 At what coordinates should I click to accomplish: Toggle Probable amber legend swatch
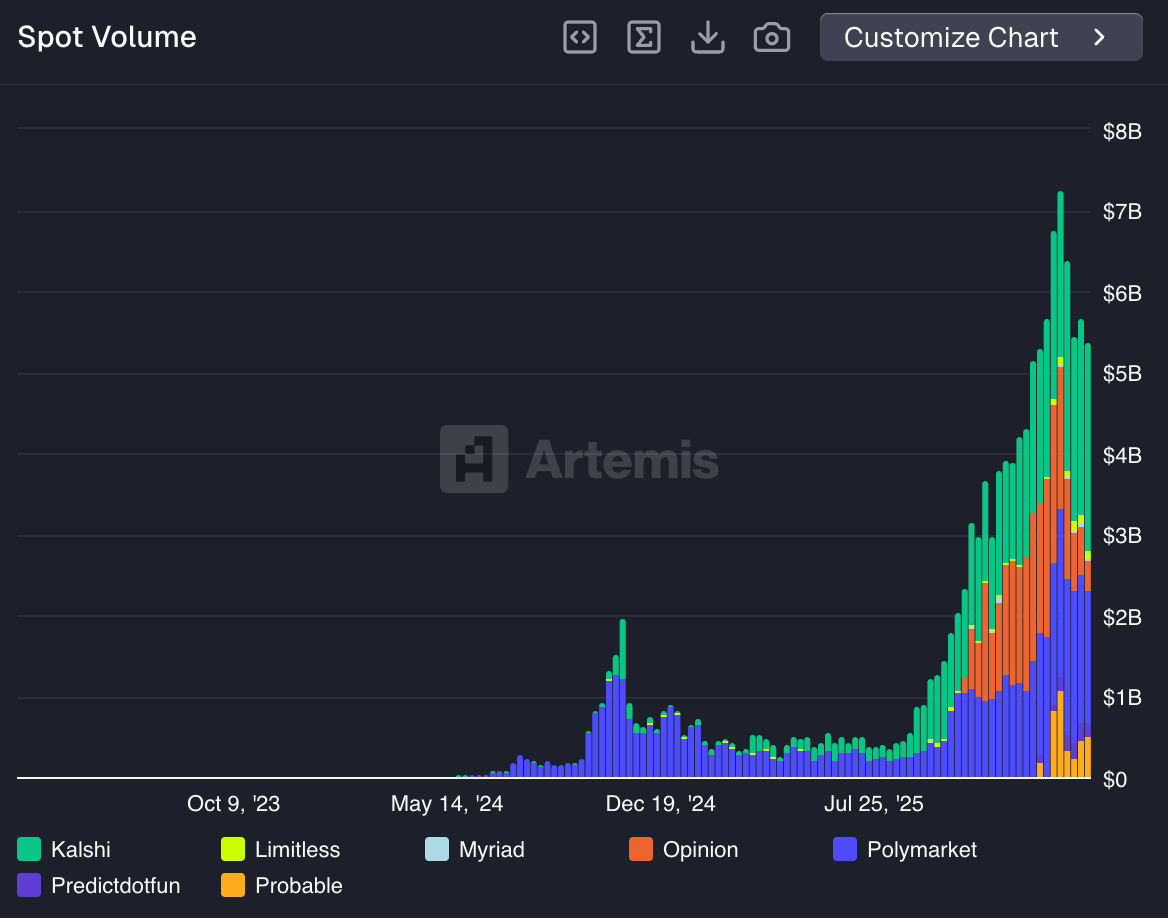[233, 885]
